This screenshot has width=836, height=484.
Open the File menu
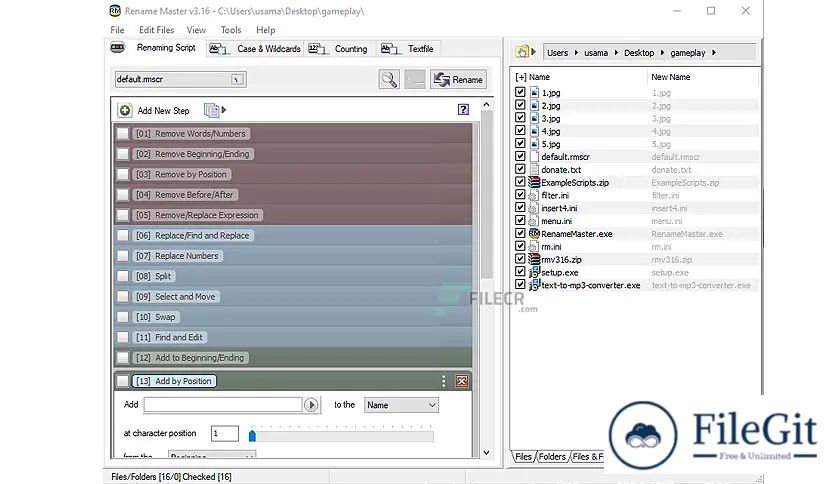click(x=117, y=30)
